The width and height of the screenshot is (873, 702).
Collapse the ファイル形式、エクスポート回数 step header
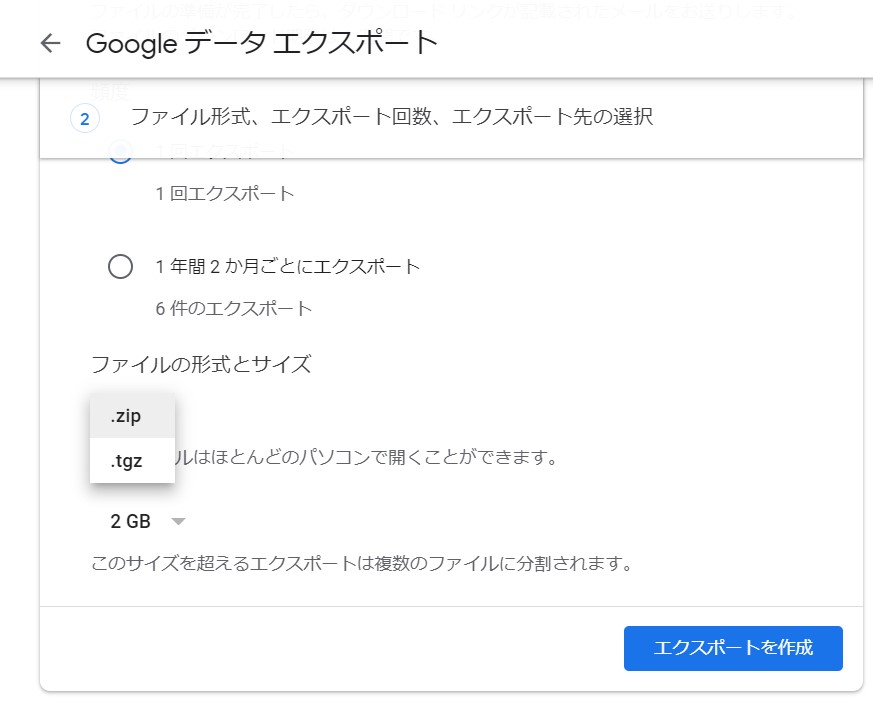[x=450, y=118]
